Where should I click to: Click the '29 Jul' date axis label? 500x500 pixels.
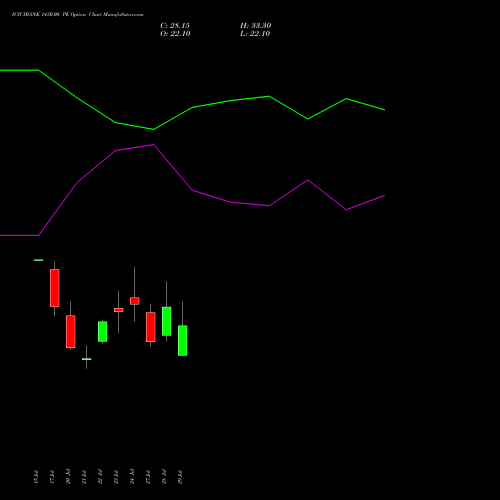[x=180, y=477]
